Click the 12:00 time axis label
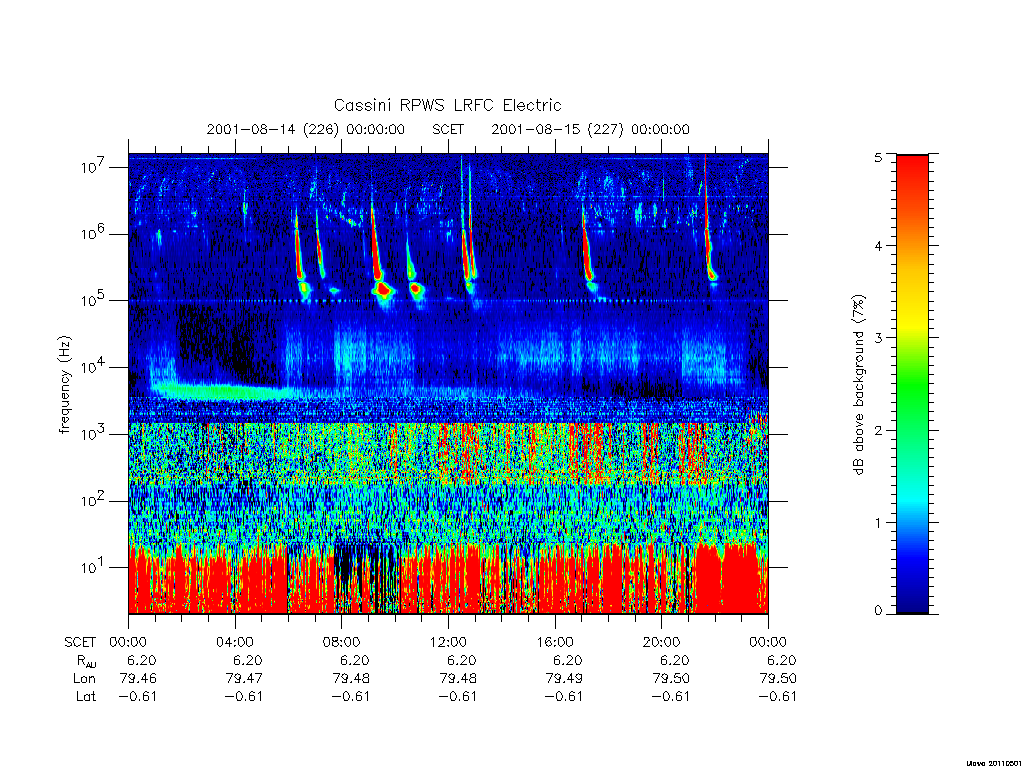This screenshot has width=1024, height=768. (448, 642)
